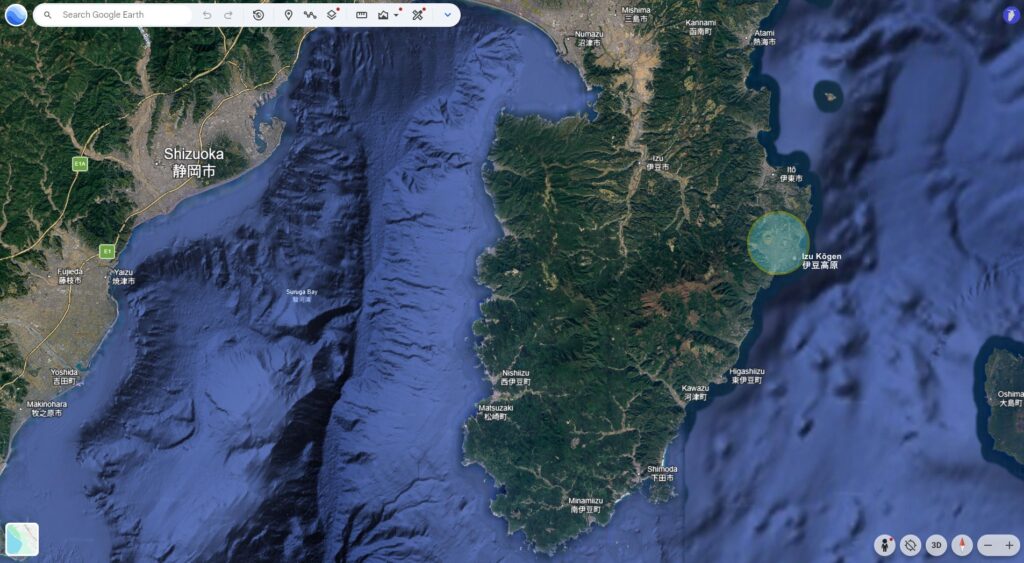1024x563 pixels.
Task: Zoom out with the minus button
Action: point(988,545)
